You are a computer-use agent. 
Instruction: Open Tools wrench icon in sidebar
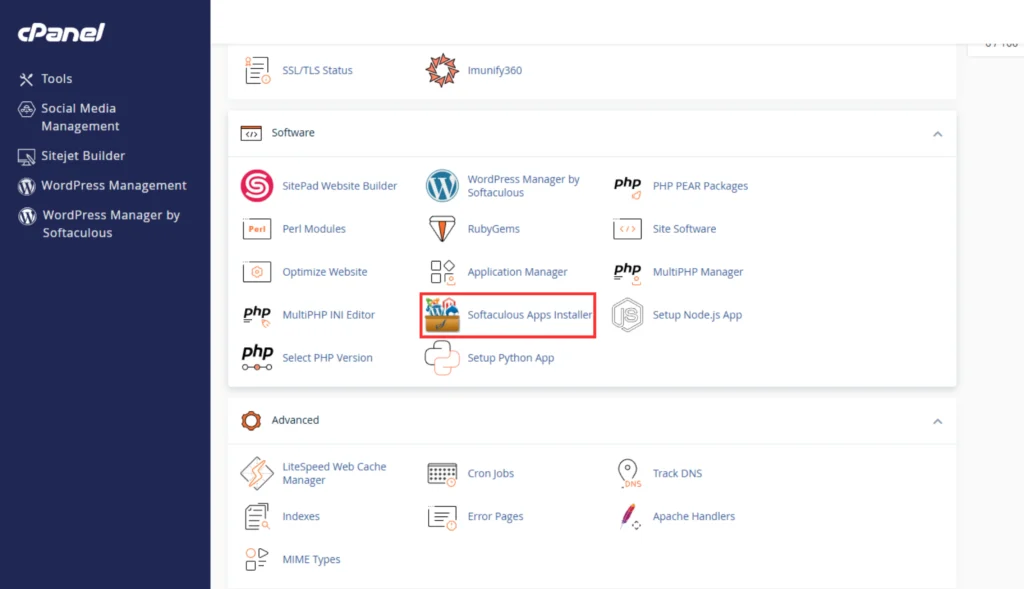tap(26, 79)
